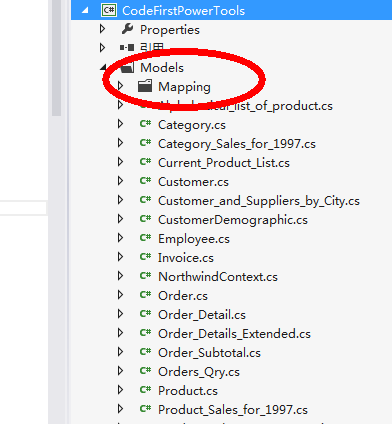Click the vertical scrollbar thumb left of tree
This screenshot has width=392, height=424.
pos(56,58)
